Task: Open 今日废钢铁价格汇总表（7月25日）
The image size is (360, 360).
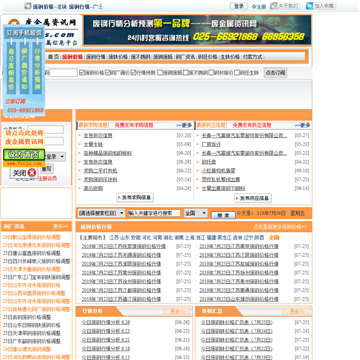Action: (236, 322)
